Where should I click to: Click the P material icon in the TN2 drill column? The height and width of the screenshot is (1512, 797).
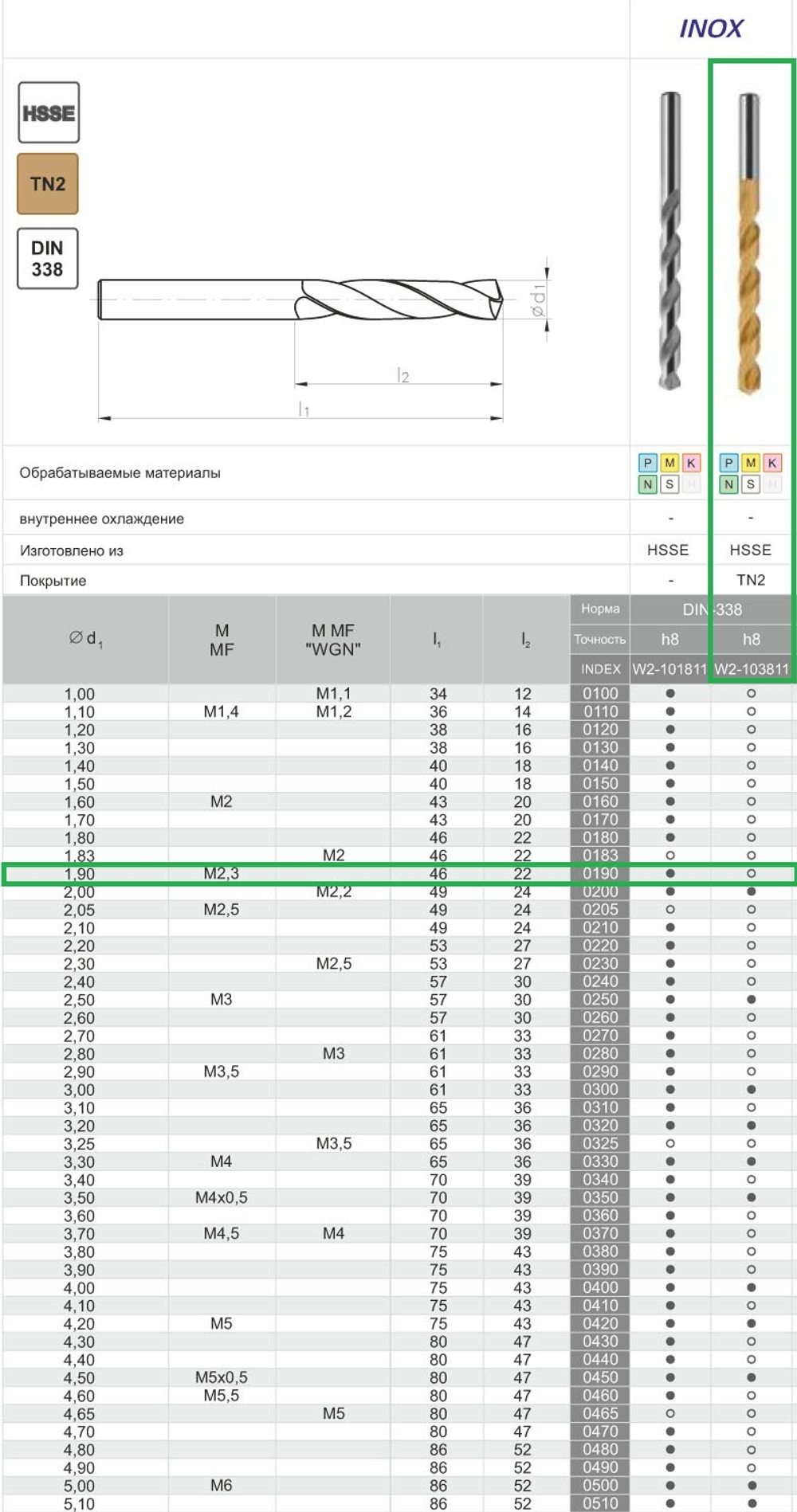click(728, 463)
